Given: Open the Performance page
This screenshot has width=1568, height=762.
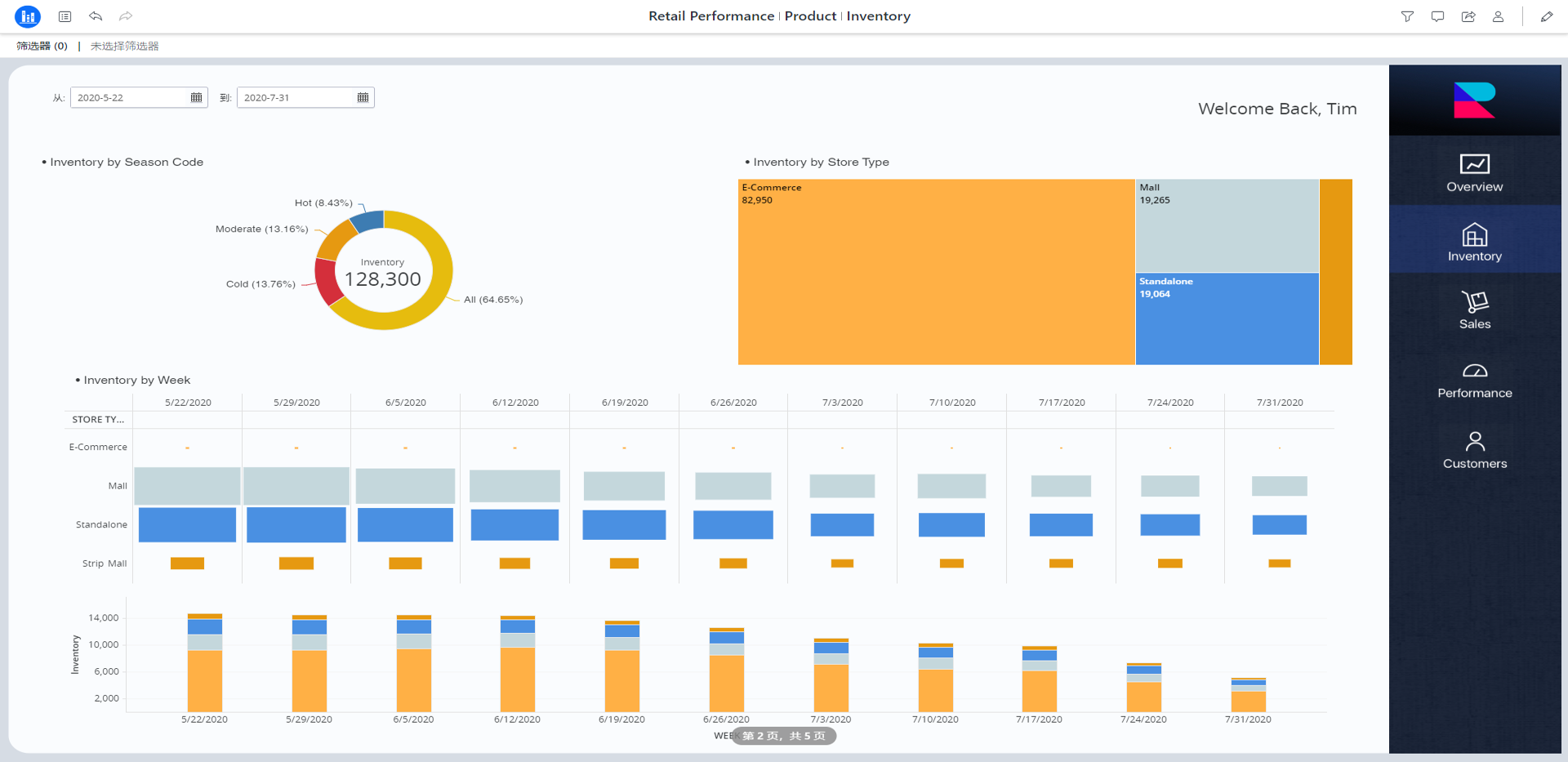Looking at the screenshot, I should tap(1474, 380).
